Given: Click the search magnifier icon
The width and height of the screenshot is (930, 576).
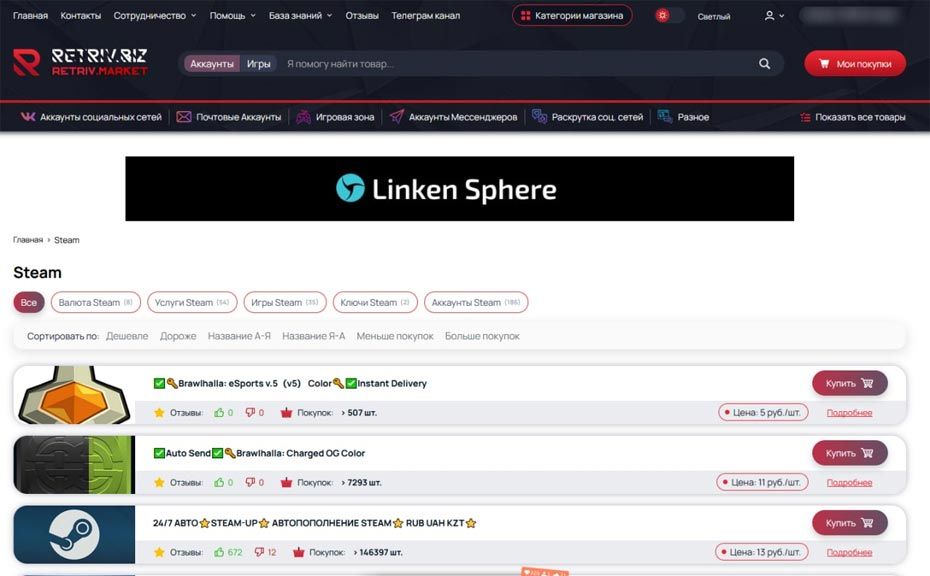Looking at the screenshot, I should [765, 63].
